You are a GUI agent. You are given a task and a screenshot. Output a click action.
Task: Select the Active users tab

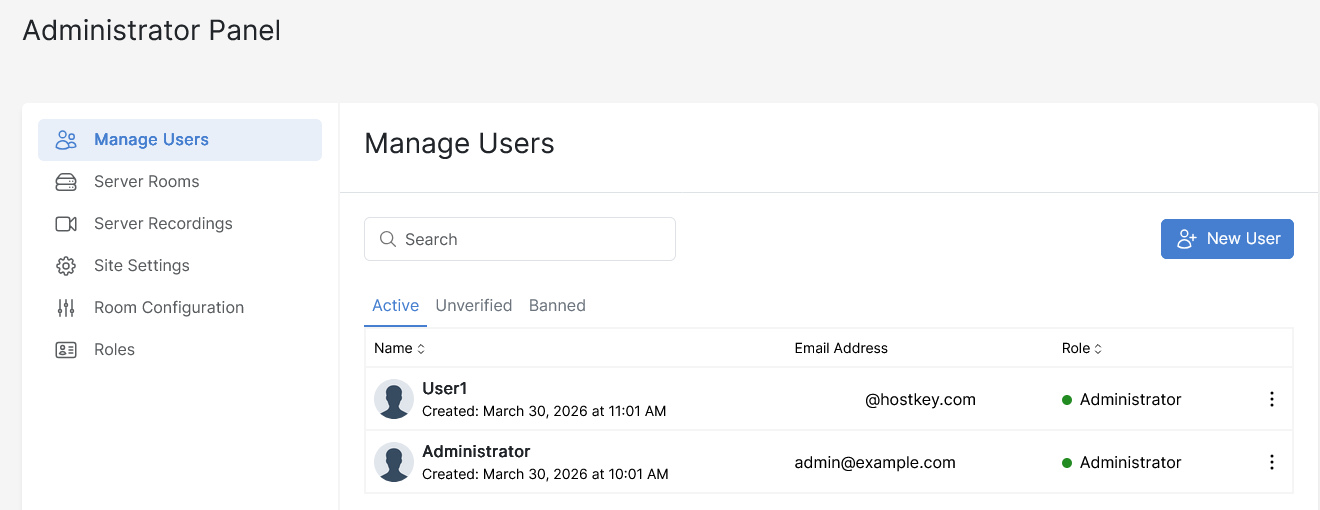(395, 306)
